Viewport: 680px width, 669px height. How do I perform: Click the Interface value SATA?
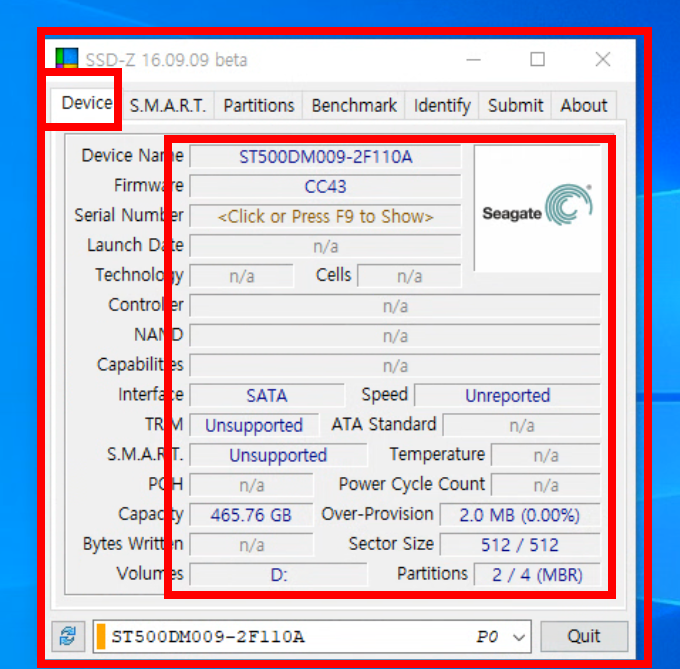pos(267,395)
